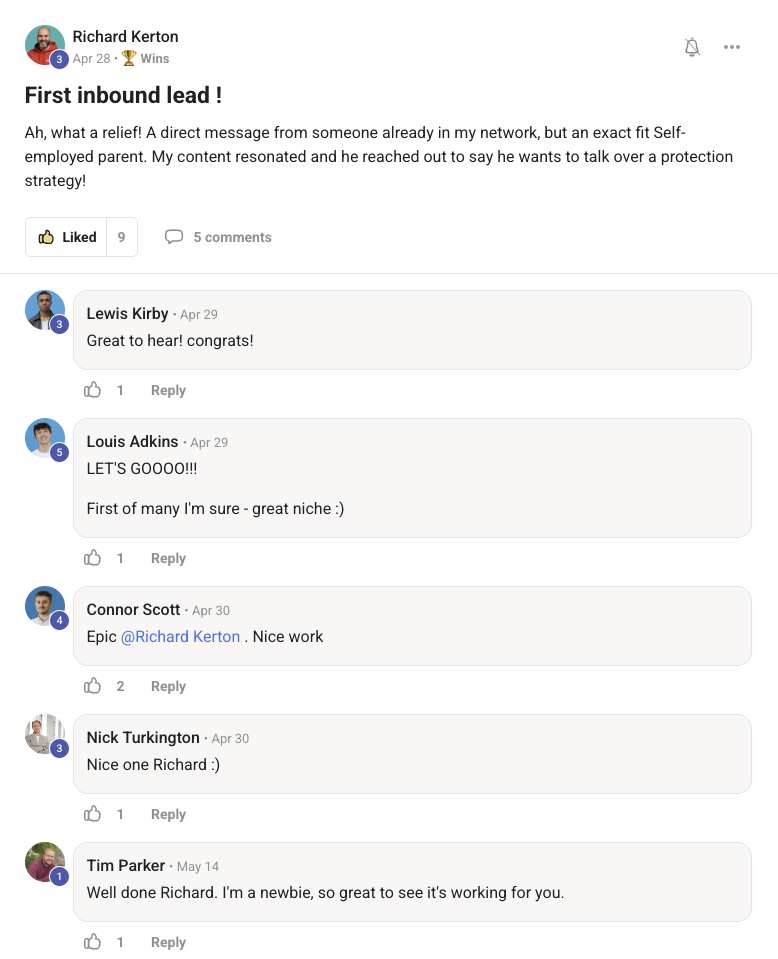This screenshot has width=778, height=959.
Task: Reply to Nick Turkington's comment
Action: (x=168, y=814)
